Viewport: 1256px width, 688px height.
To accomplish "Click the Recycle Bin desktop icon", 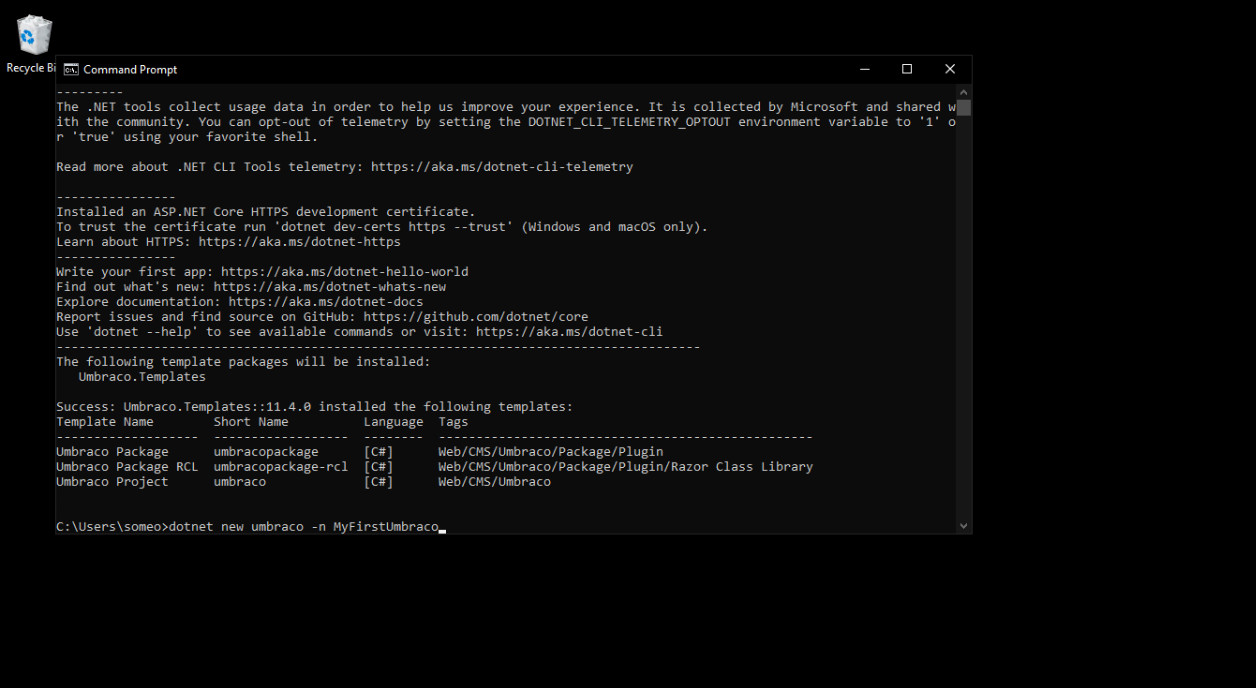I will 33,36.
